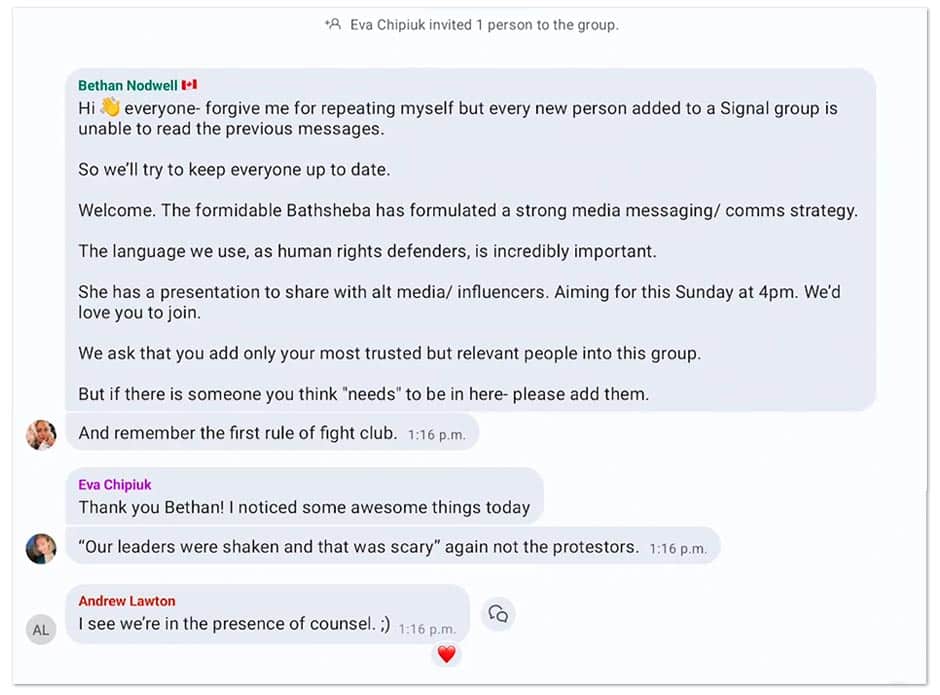940x695 pixels.
Task: Click the red heart reaction under Andrew's message
Action: click(x=446, y=655)
